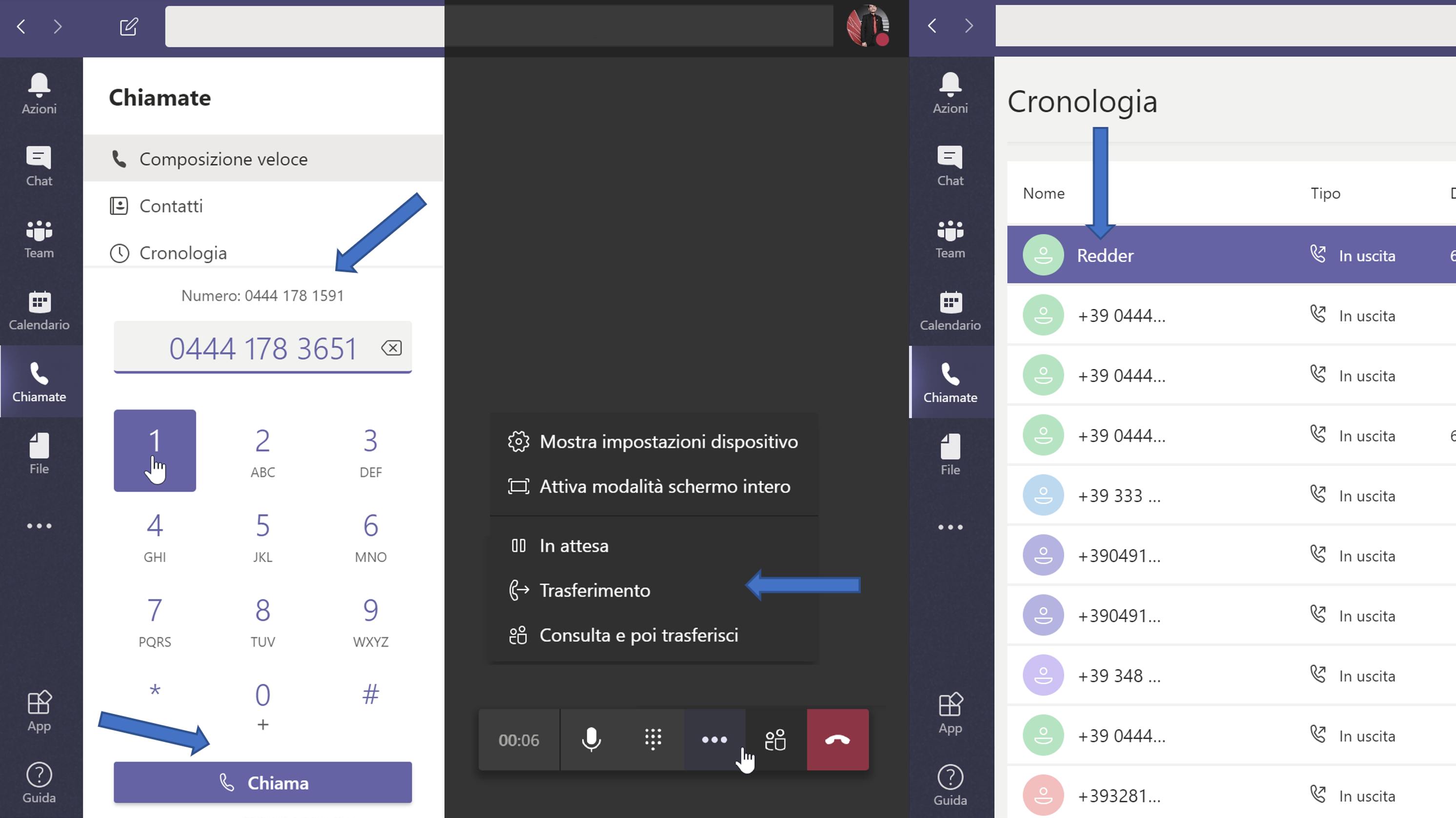
Task: Select Trasferimento from the call menu
Action: tap(595, 590)
